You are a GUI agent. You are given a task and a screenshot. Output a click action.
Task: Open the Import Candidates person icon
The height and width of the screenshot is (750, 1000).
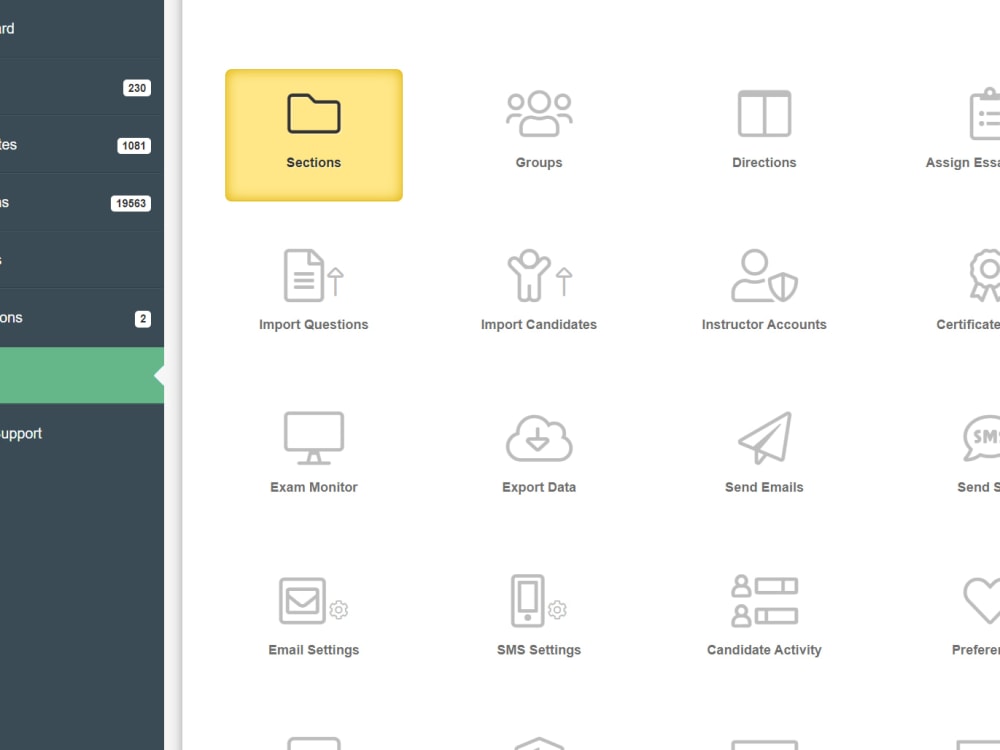pos(539,276)
